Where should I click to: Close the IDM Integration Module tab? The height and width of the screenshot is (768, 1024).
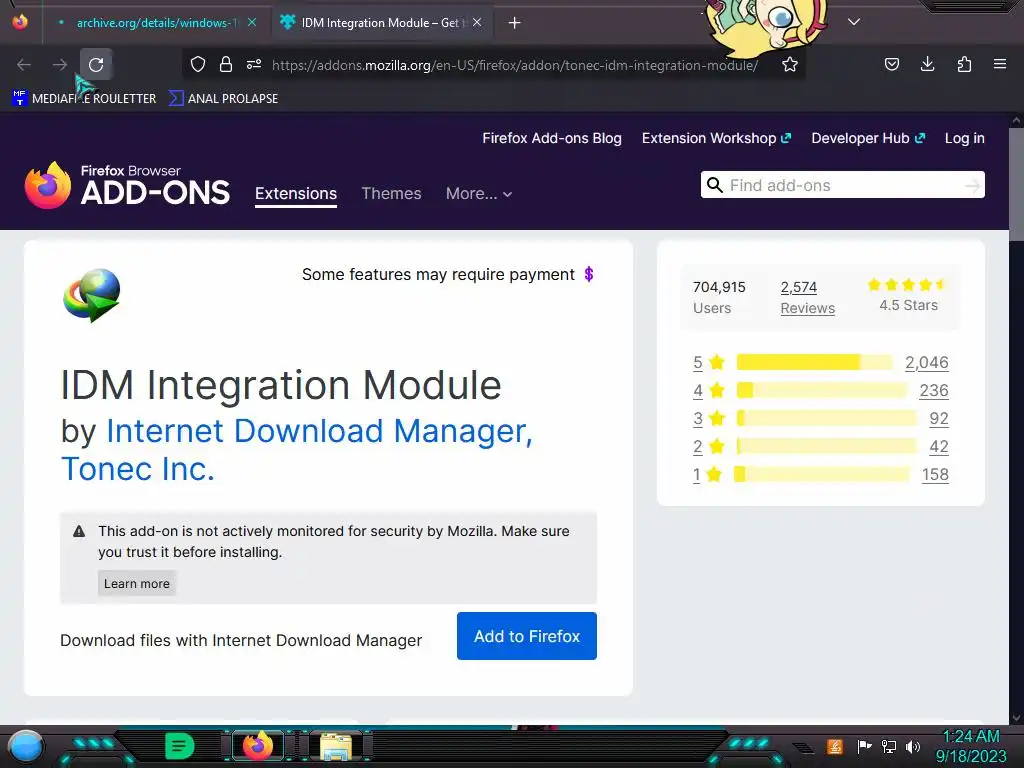click(477, 22)
